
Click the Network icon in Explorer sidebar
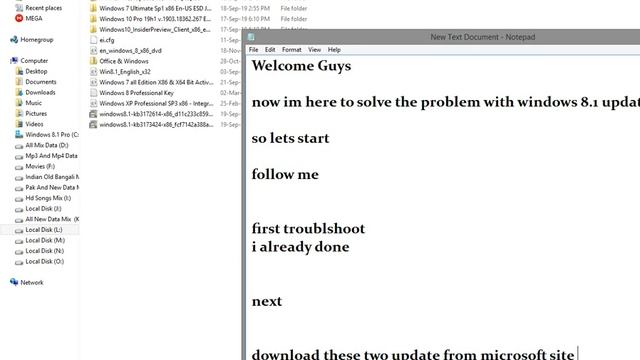coord(14,282)
